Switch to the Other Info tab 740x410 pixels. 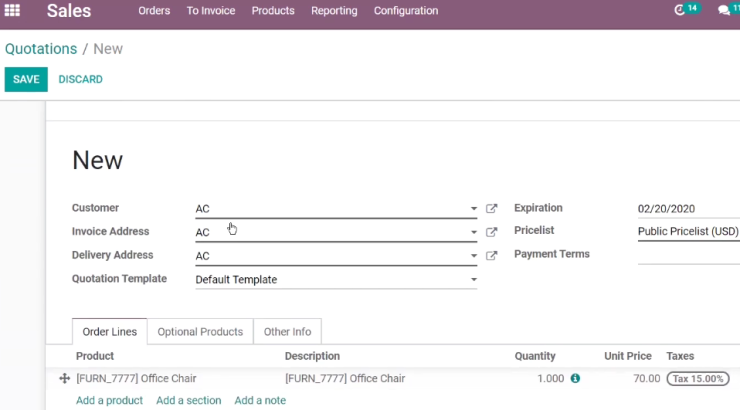pos(287,332)
